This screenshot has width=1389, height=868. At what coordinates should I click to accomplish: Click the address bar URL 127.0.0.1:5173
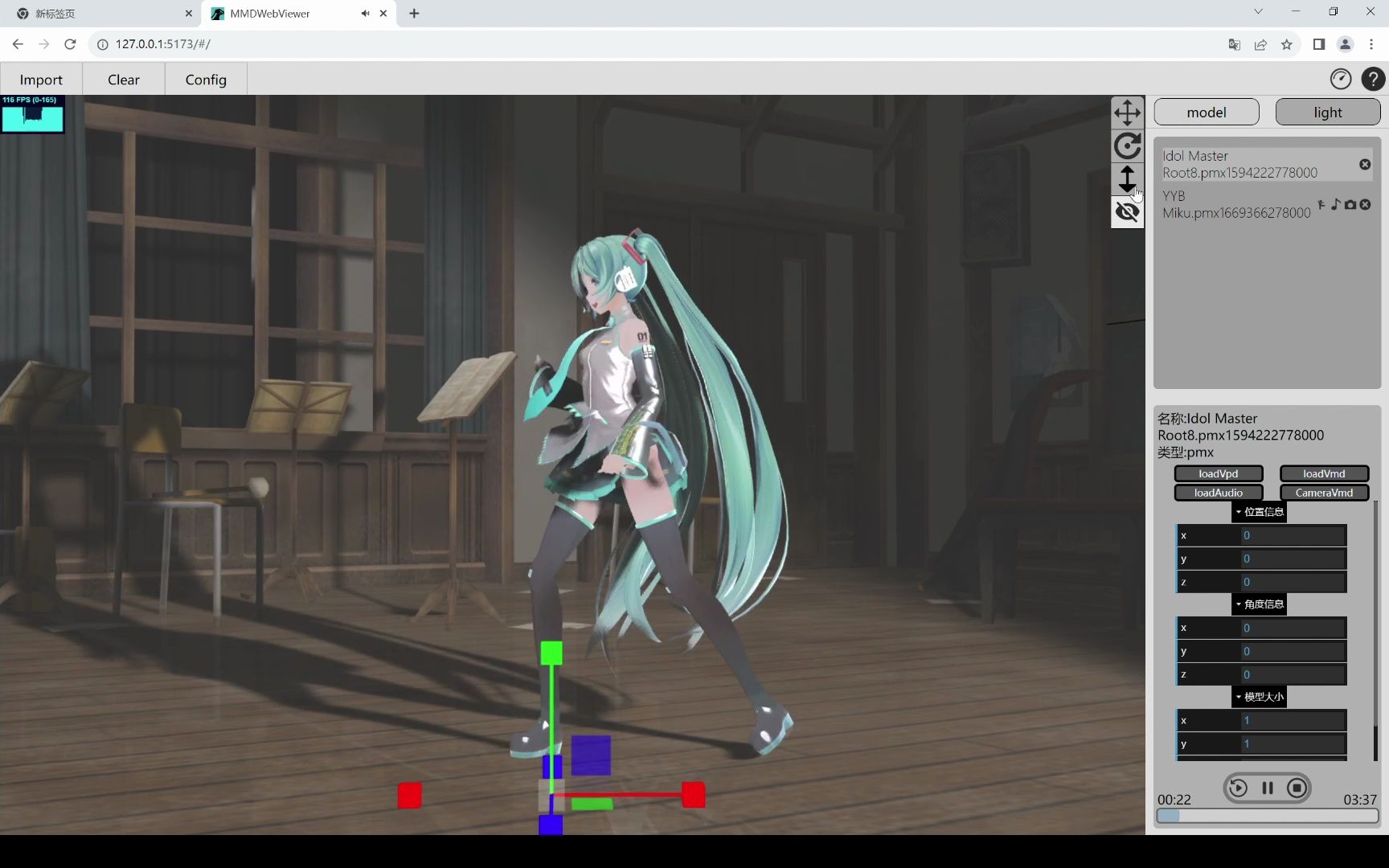coord(163,44)
